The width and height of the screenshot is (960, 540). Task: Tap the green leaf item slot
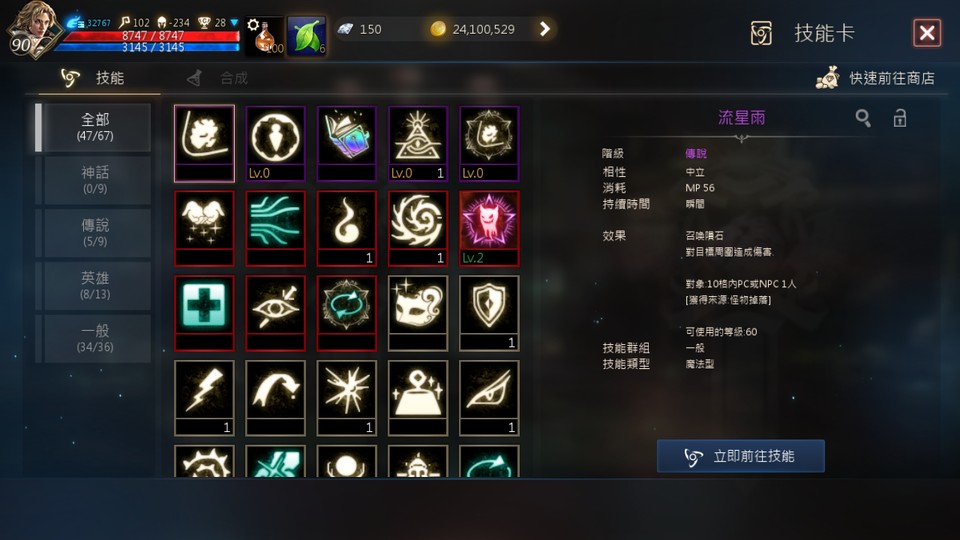306,36
